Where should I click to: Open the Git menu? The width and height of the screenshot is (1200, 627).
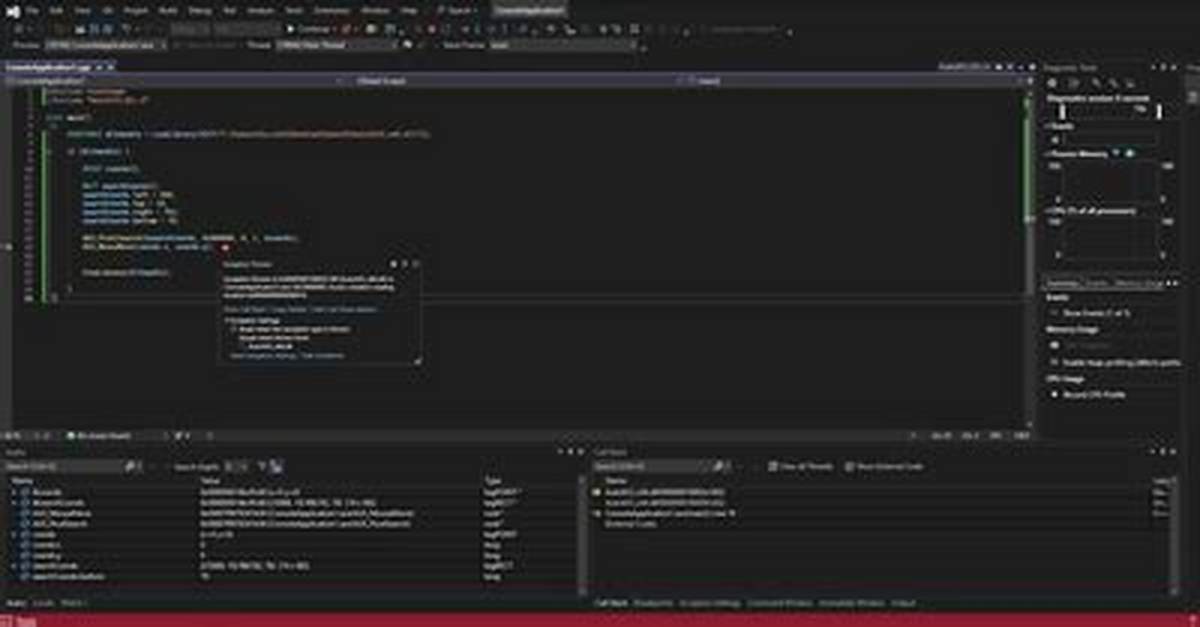107,10
